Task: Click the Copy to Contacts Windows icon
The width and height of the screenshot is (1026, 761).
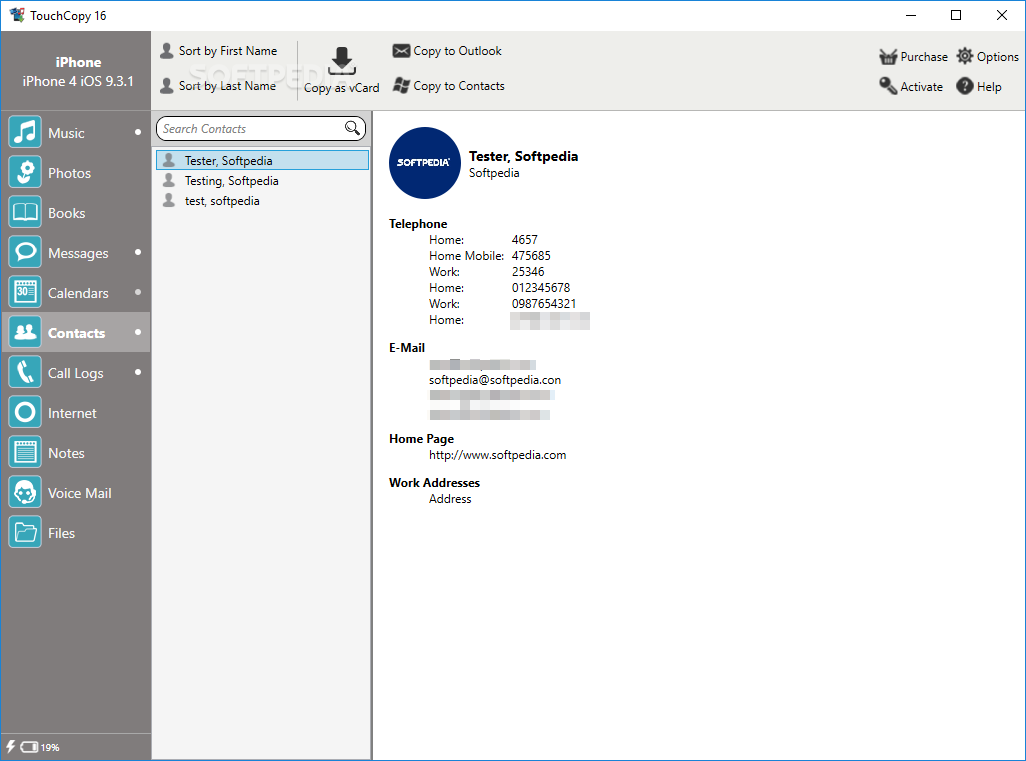Action: tap(401, 85)
